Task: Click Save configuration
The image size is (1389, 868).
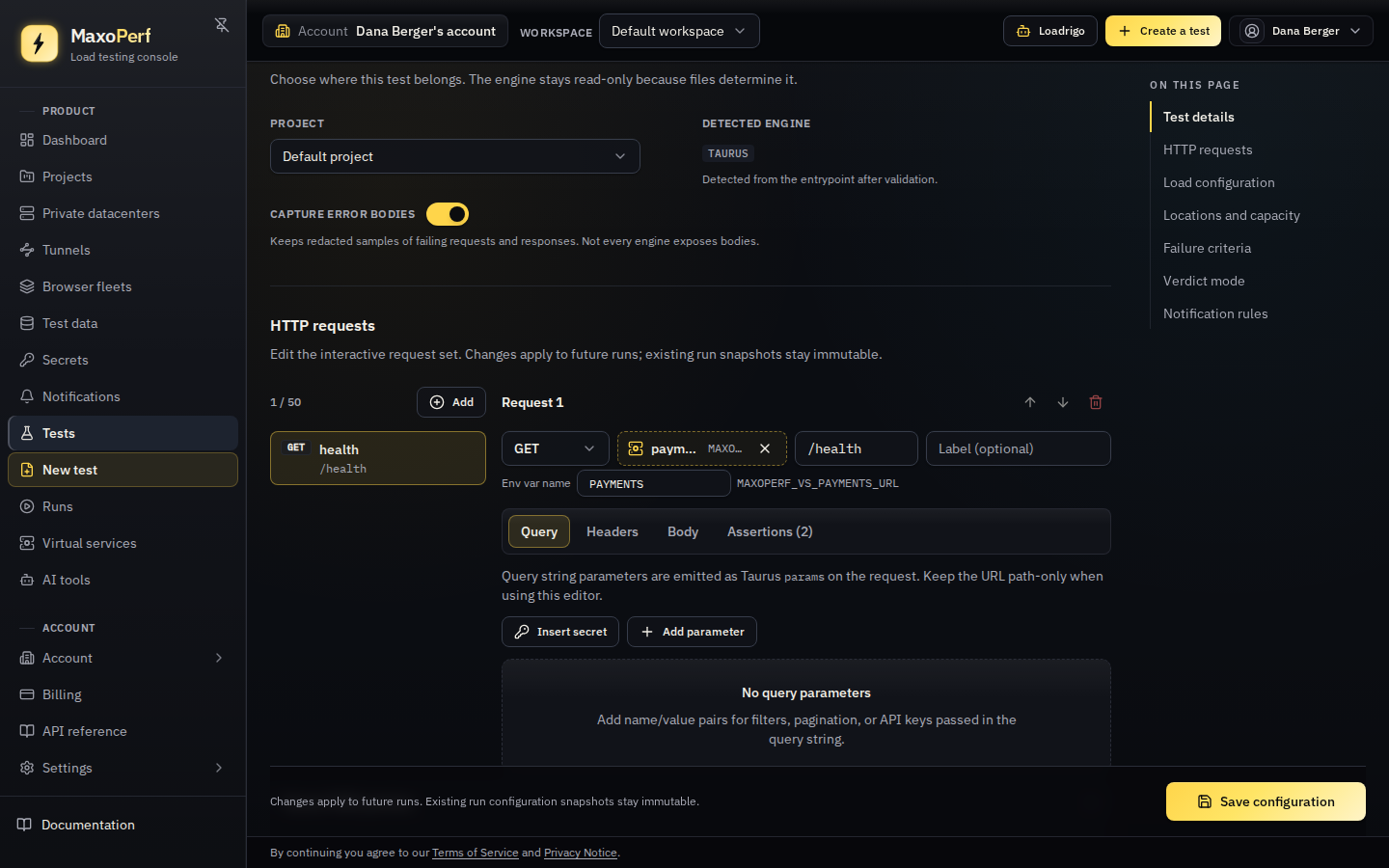Action: tap(1266, 801)
